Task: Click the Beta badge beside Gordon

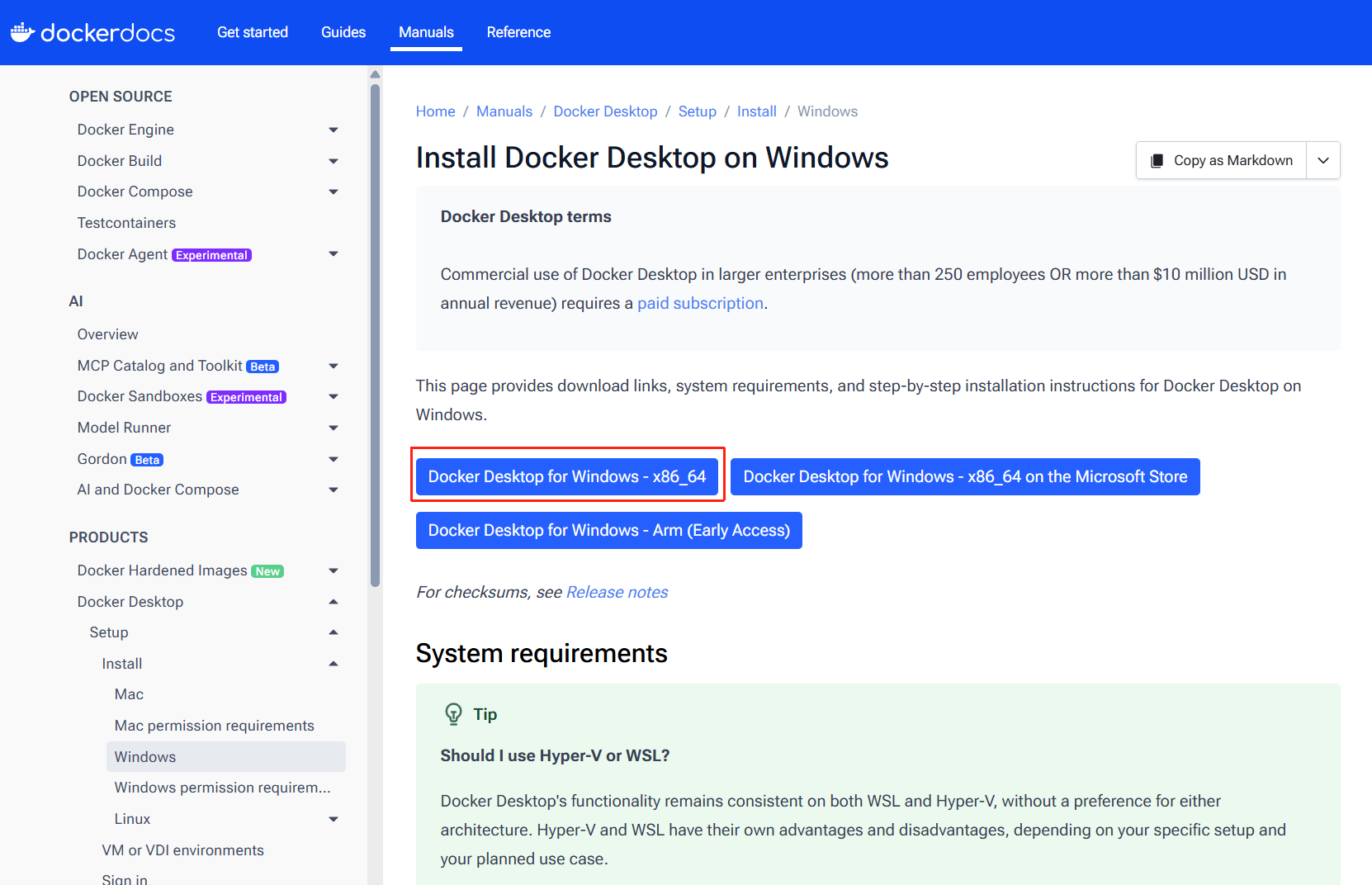Action: point(147,460)
